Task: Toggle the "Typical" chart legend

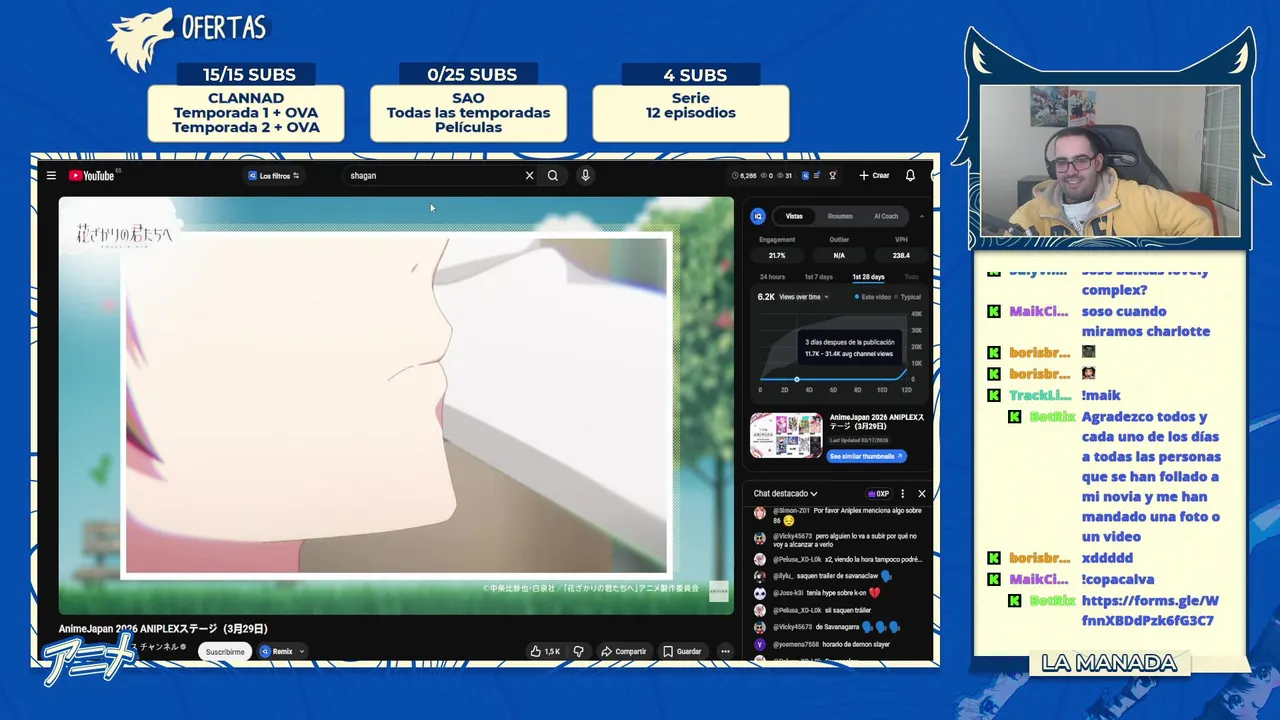Action: click(x=908, y=297)
